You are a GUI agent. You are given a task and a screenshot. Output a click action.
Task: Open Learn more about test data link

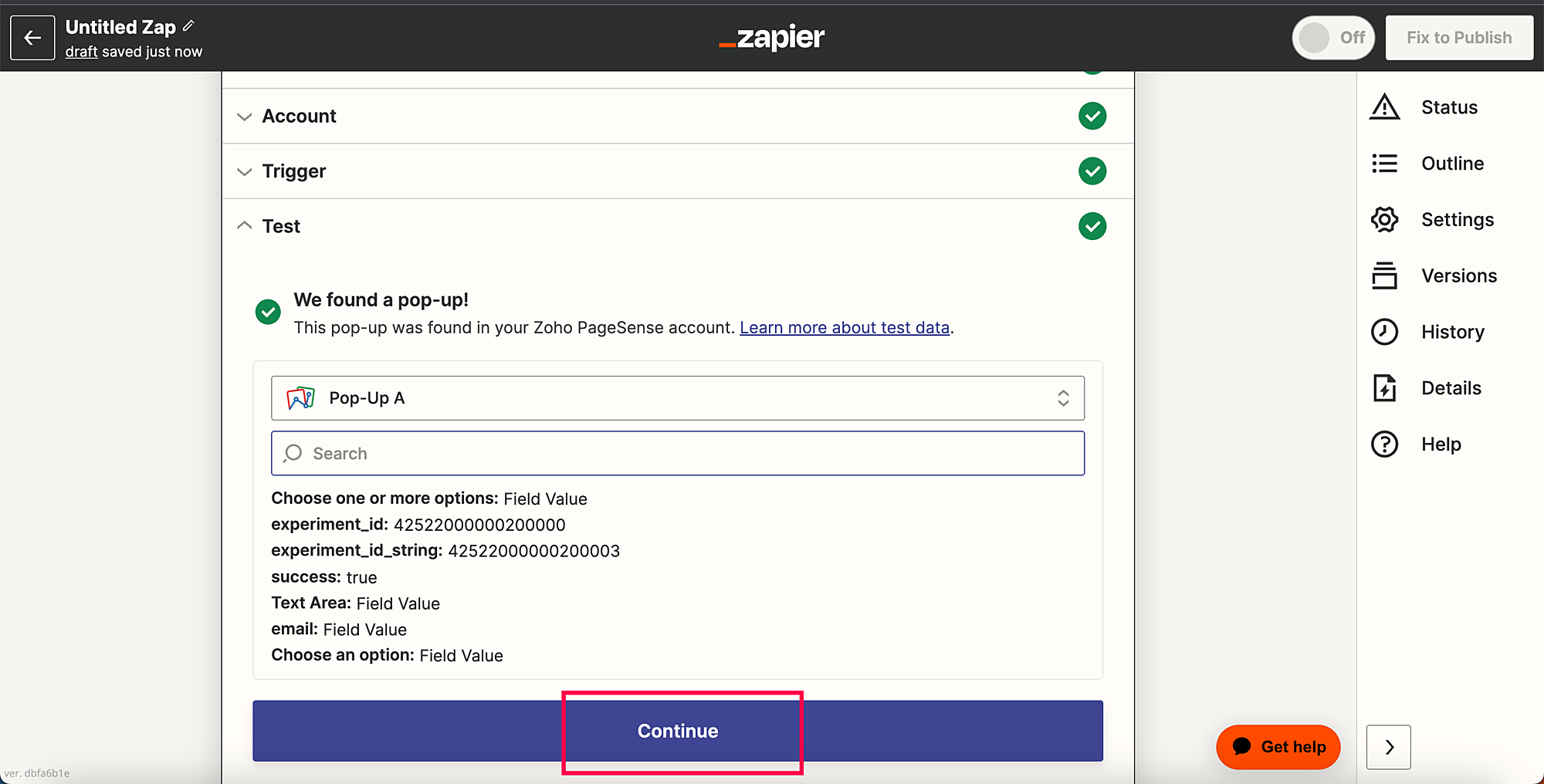point(844,328)
